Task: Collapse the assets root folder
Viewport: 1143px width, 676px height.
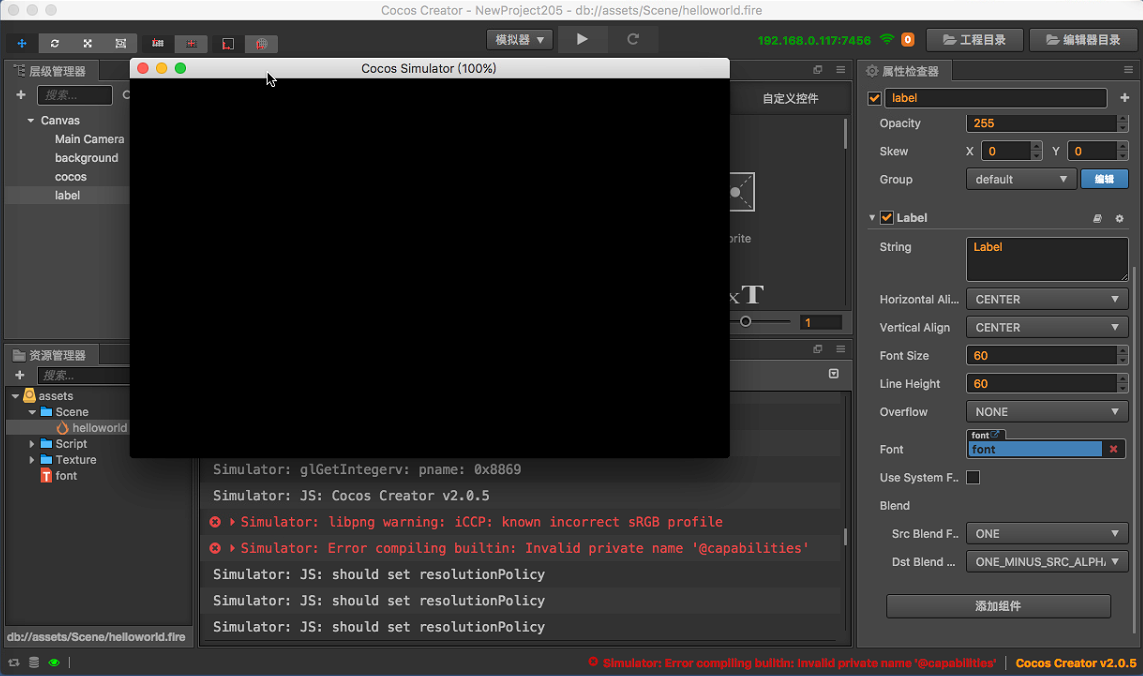Action: (x=15, y=396)
